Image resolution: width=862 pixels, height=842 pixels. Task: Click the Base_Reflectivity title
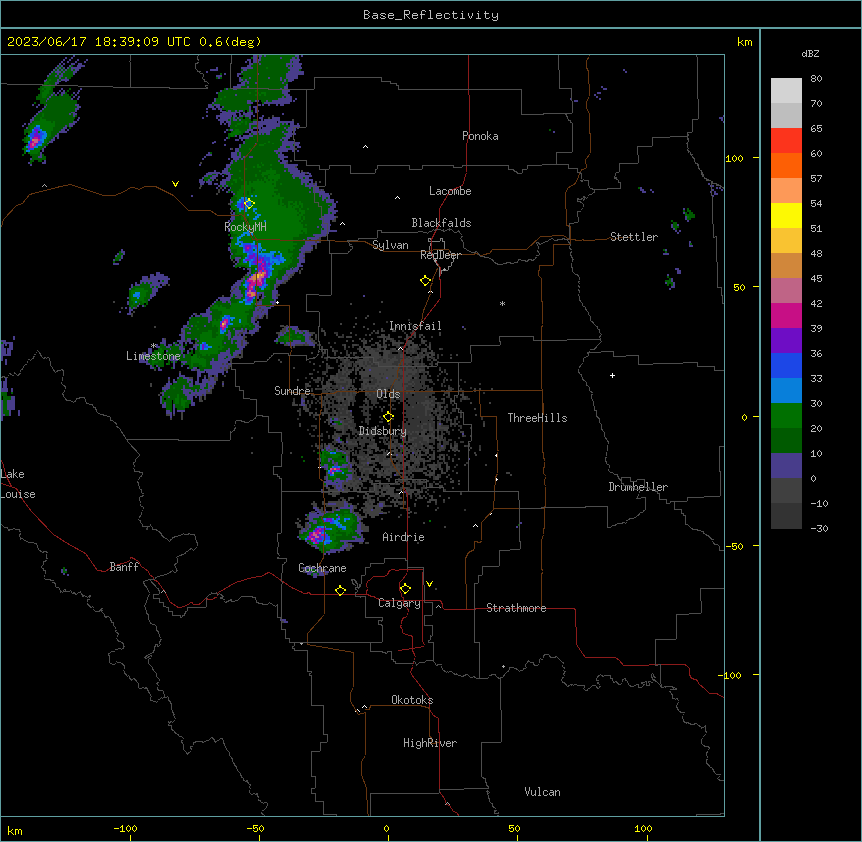[x=431, y=15]
